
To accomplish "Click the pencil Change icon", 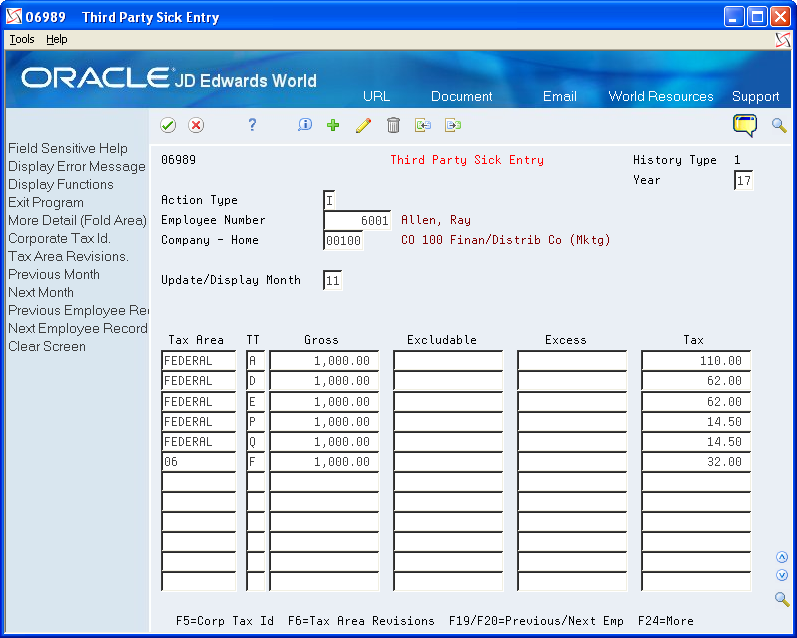I will [363, 125].
